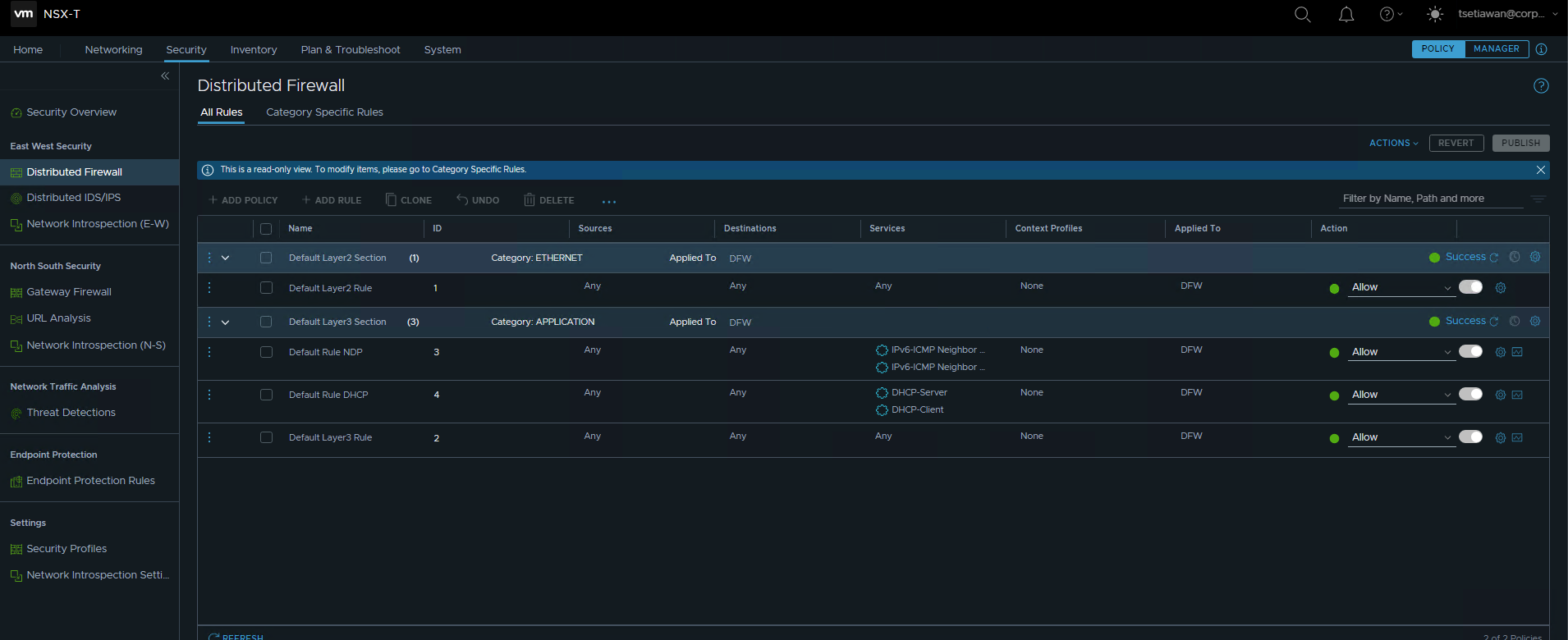Click ADD RULE in toolbar
Screen dimensions: 1568x640
tap(332, 200)
